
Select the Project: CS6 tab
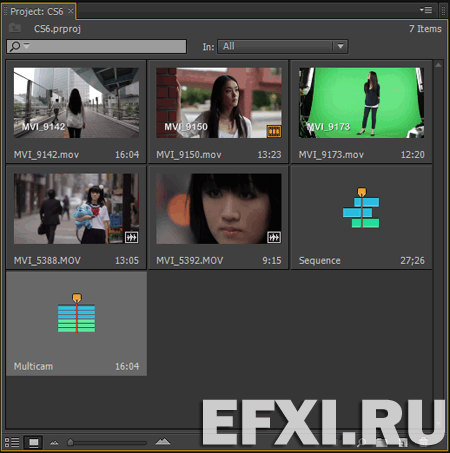point(37,12)
